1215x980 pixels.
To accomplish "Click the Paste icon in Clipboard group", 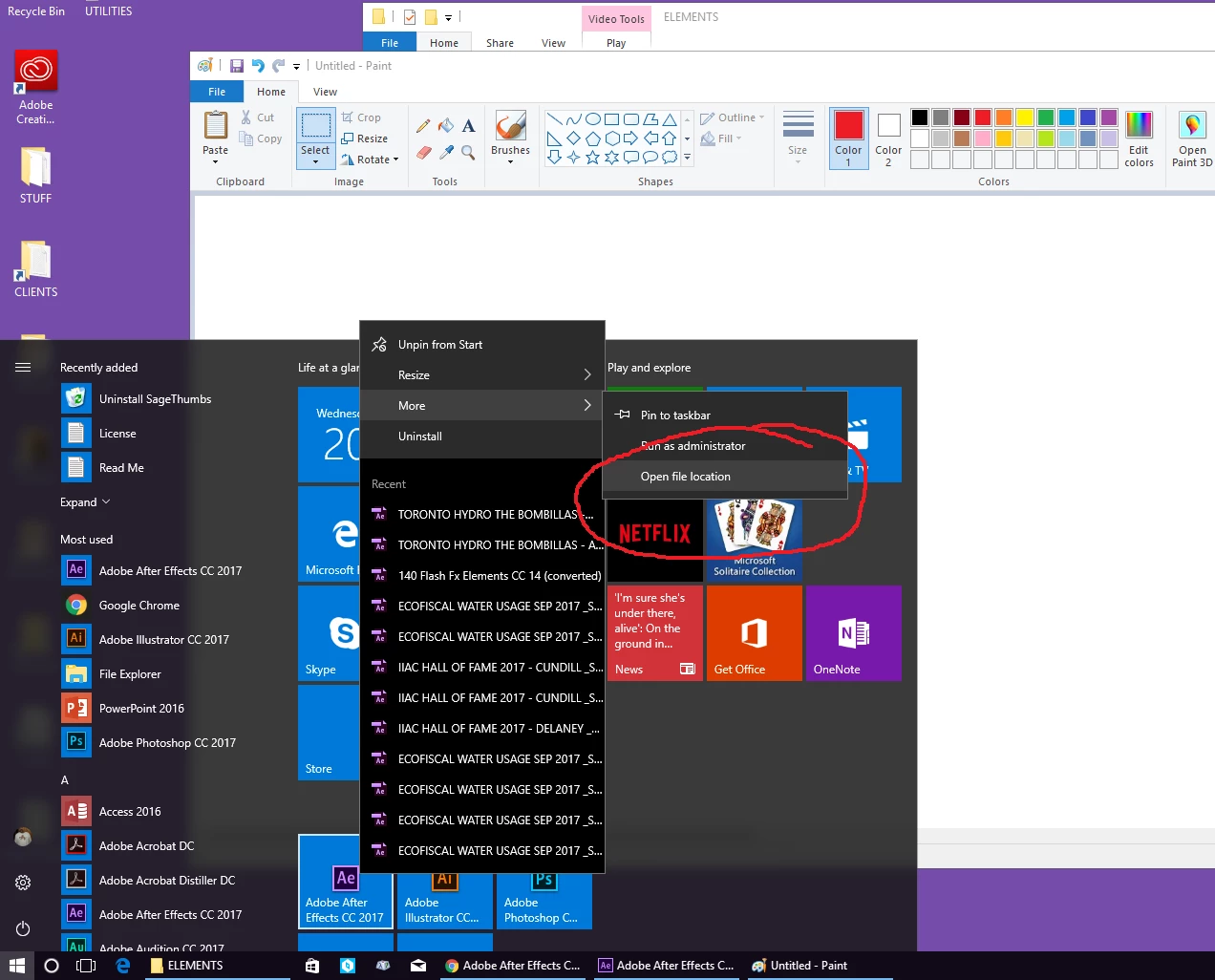I will coord(216,125).
